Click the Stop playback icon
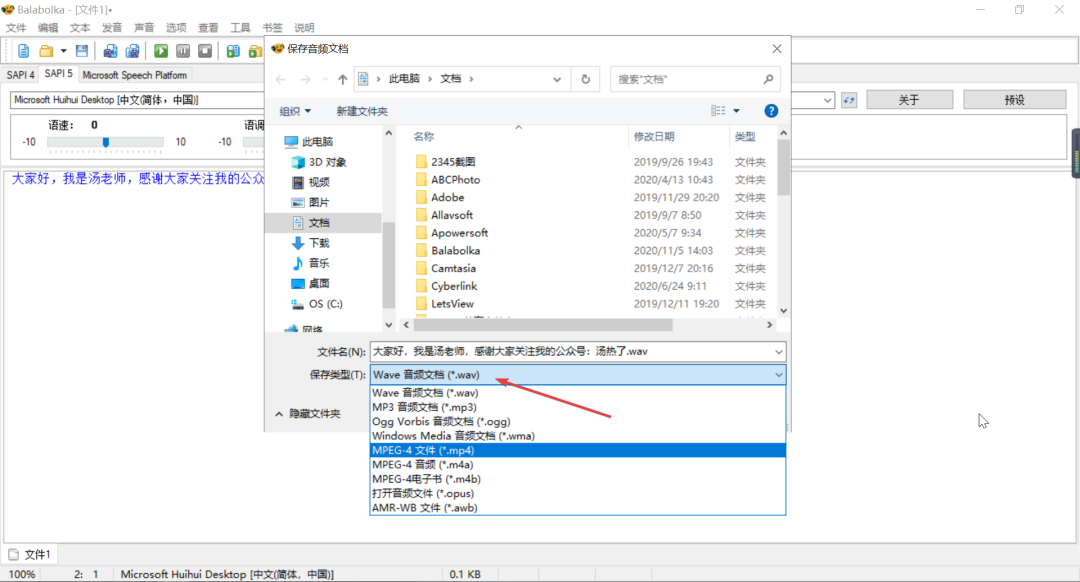The width and height of the screenshot is (1080, 582). point(205,49)
